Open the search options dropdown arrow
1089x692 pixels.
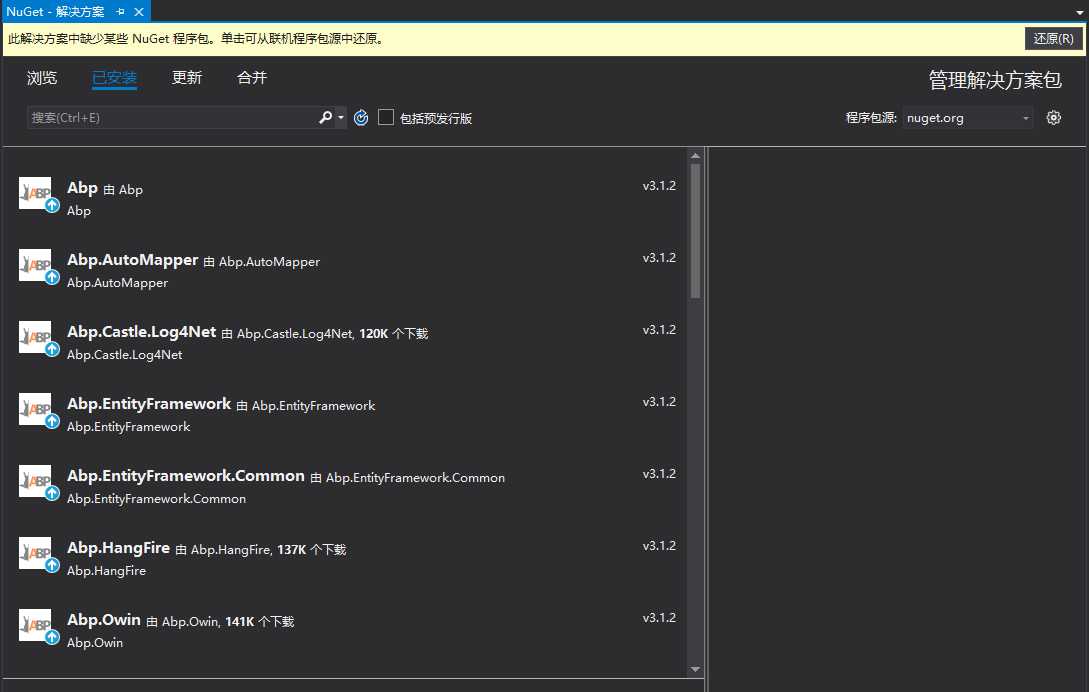[x=341, y=117]
